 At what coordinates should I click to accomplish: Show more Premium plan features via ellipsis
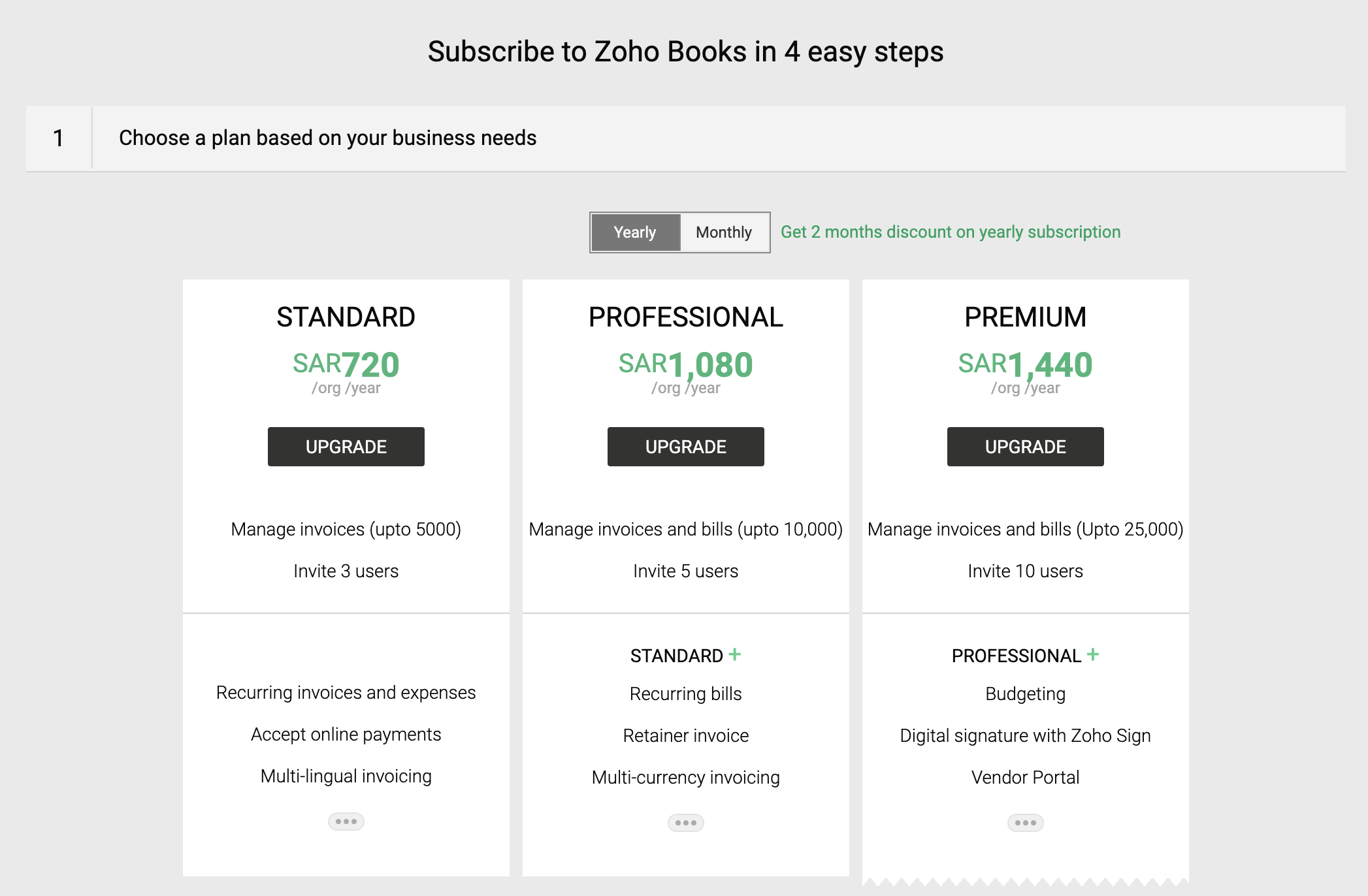1026,823
